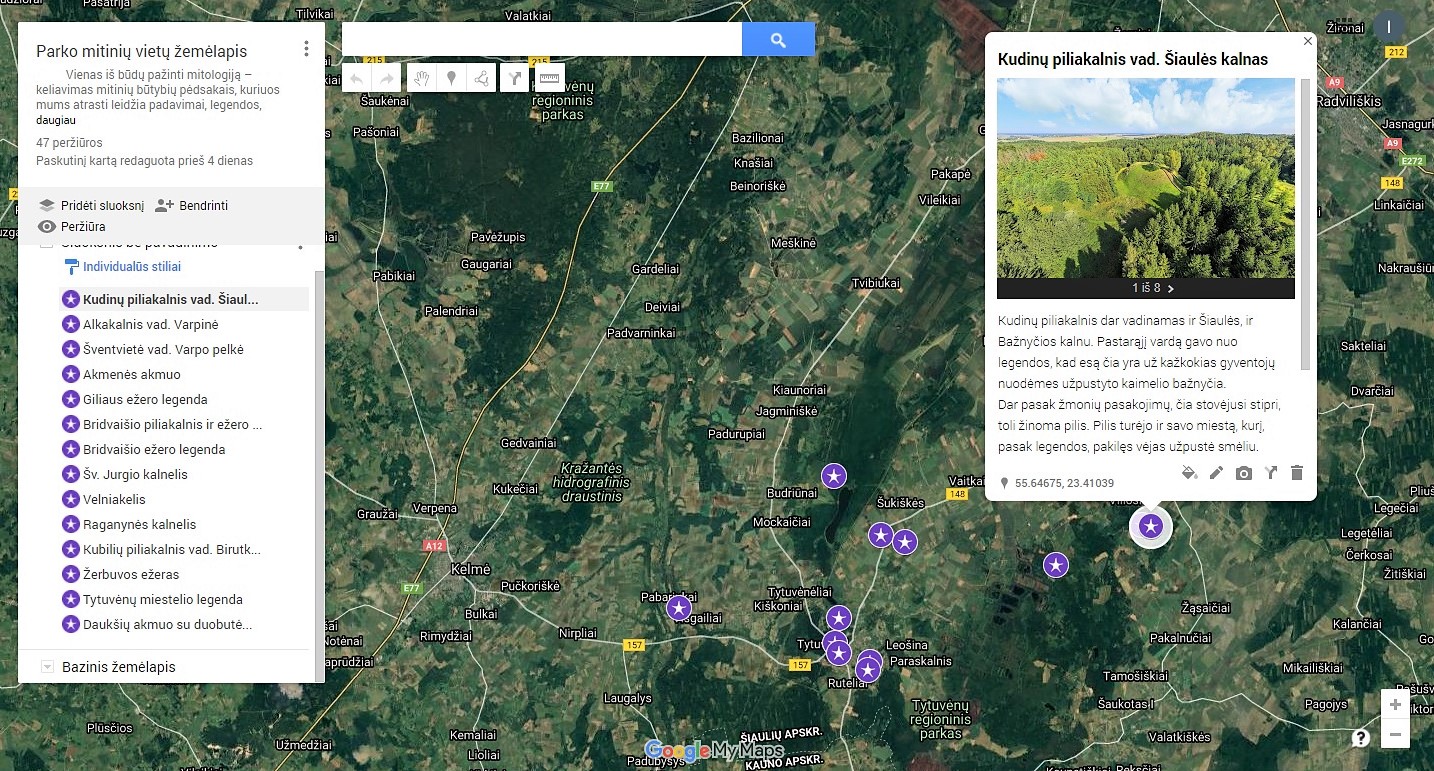Screen dimensions: 1434x771
Task: Open the paint bucket style icon in popup
Action: coord(1189,473)
